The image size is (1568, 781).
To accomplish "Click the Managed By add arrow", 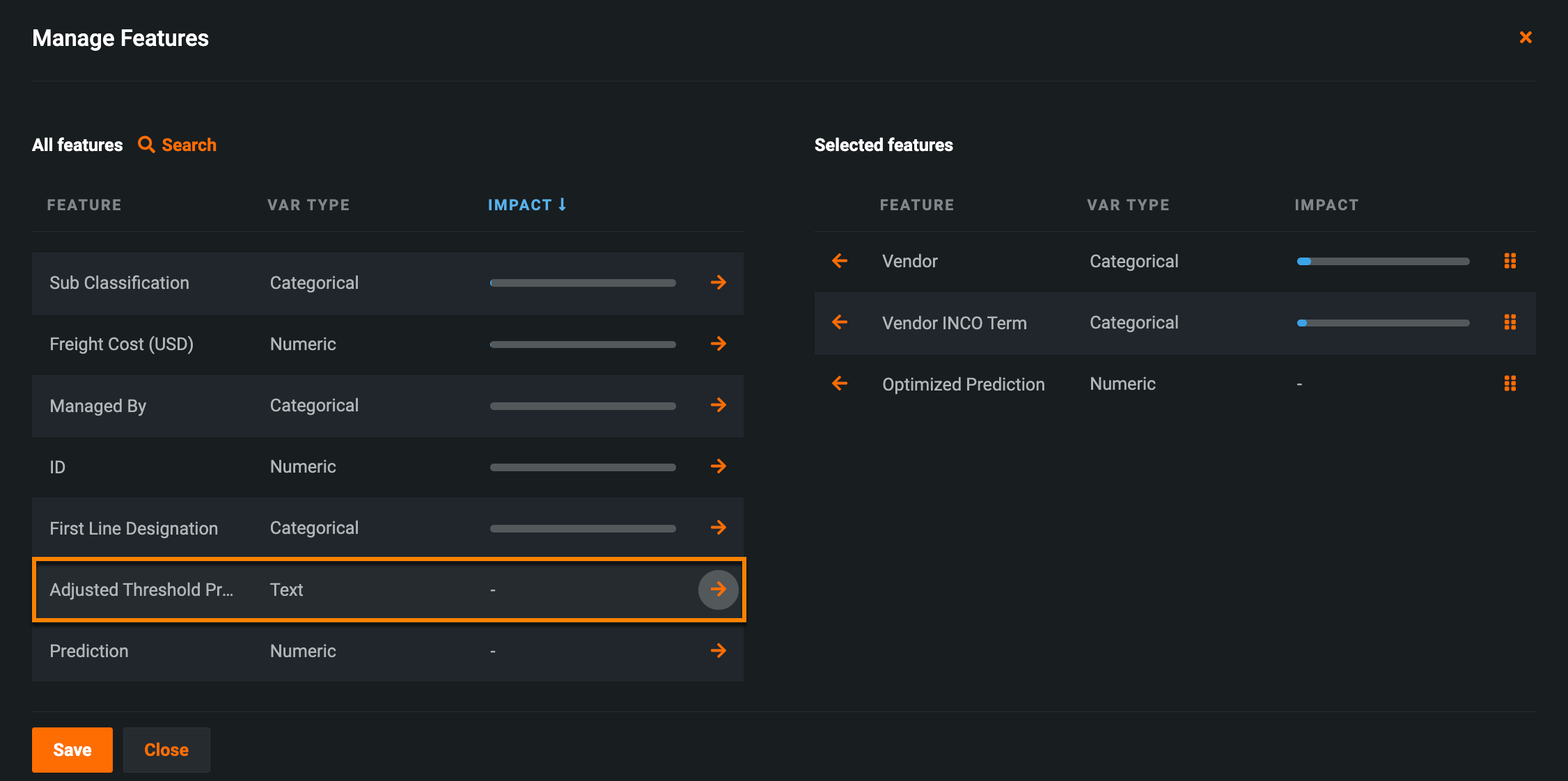I will 718,405.
